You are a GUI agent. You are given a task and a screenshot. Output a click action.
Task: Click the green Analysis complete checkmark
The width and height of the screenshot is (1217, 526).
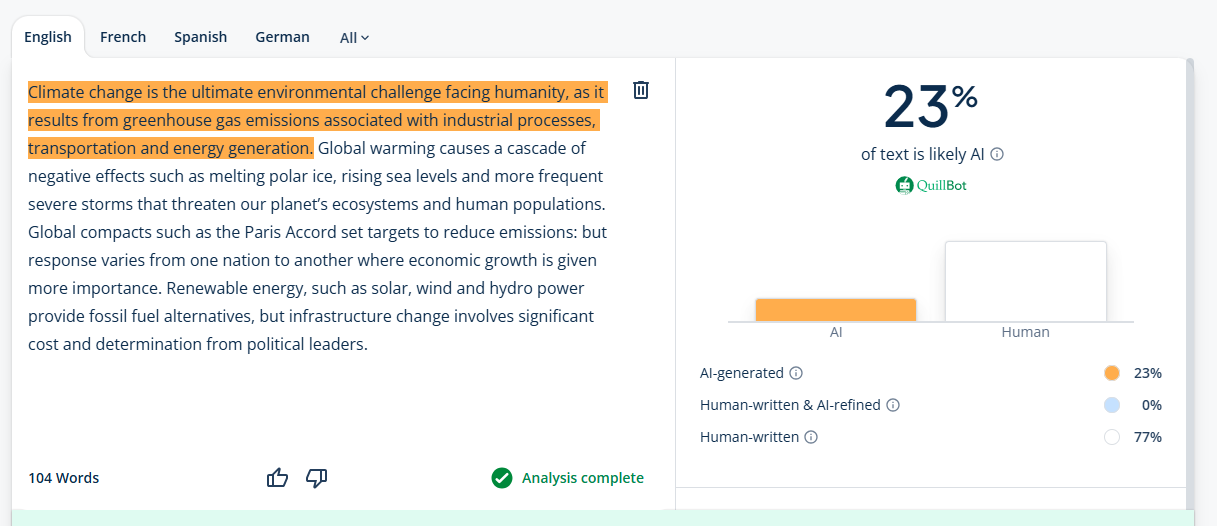point(502,478)
